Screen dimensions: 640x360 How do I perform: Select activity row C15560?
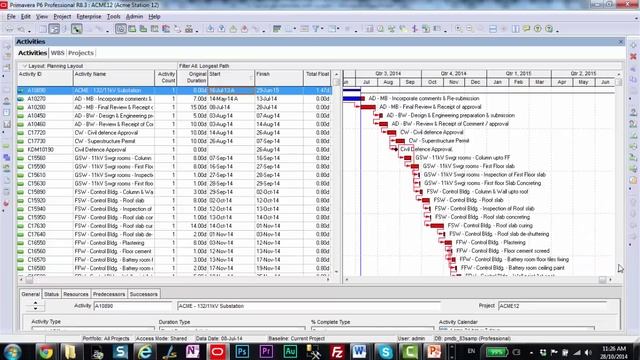pyautogui.click(x=174, y=158)
